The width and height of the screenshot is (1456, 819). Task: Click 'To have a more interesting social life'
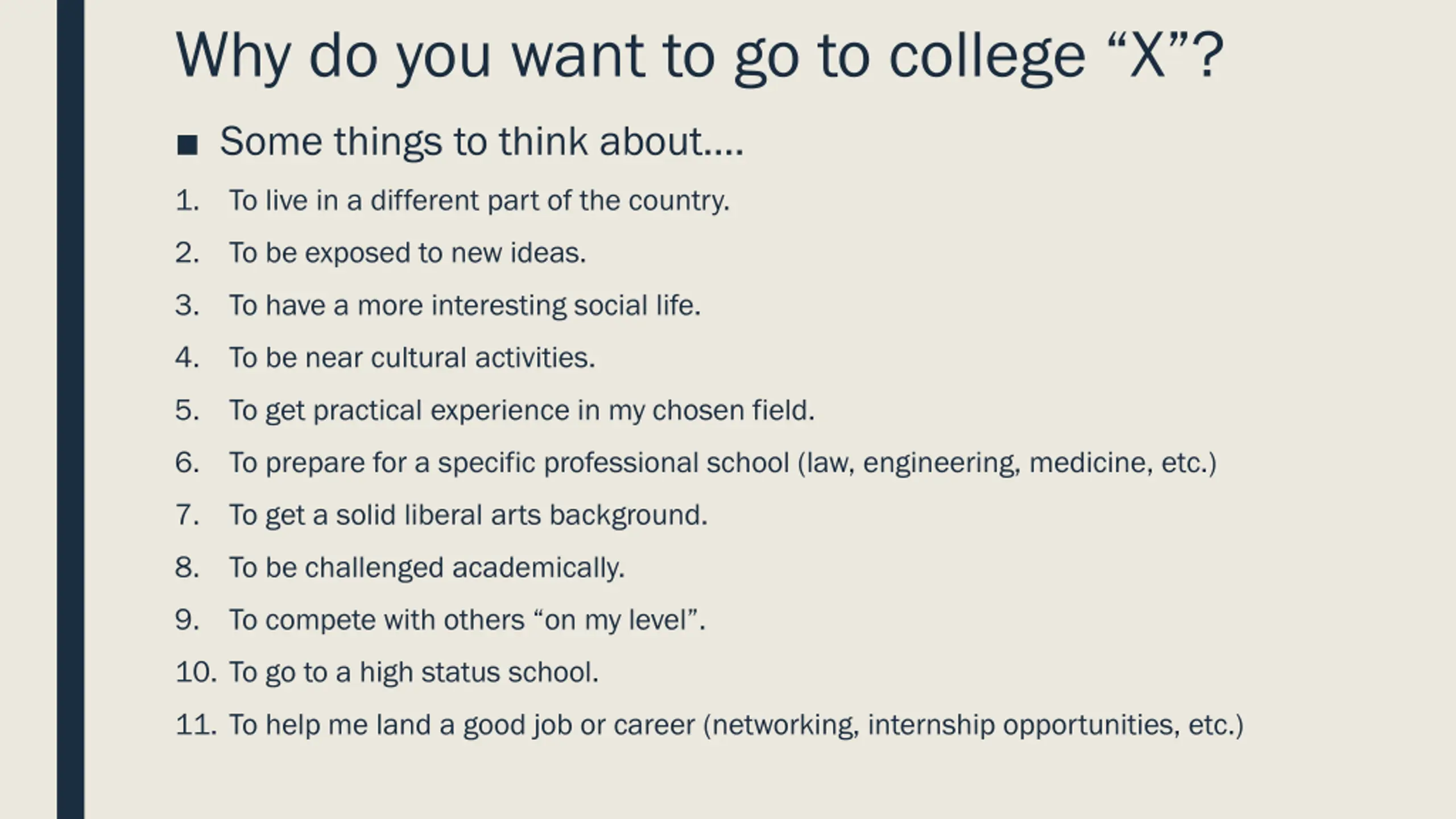(x=465, y=305)
